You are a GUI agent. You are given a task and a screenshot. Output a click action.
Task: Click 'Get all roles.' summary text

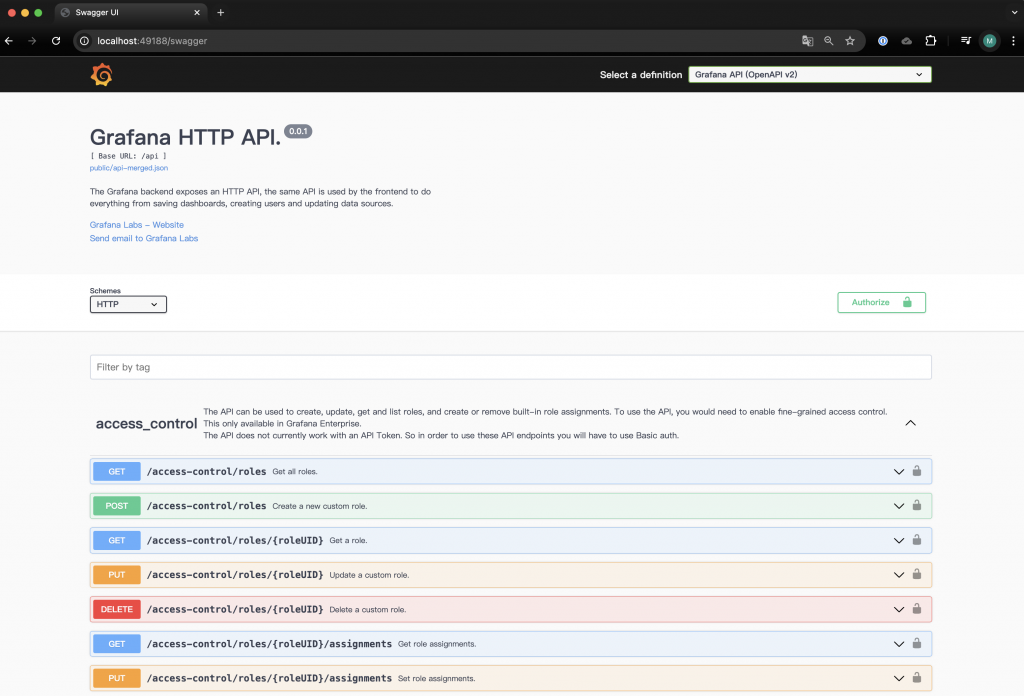[295, 471]
